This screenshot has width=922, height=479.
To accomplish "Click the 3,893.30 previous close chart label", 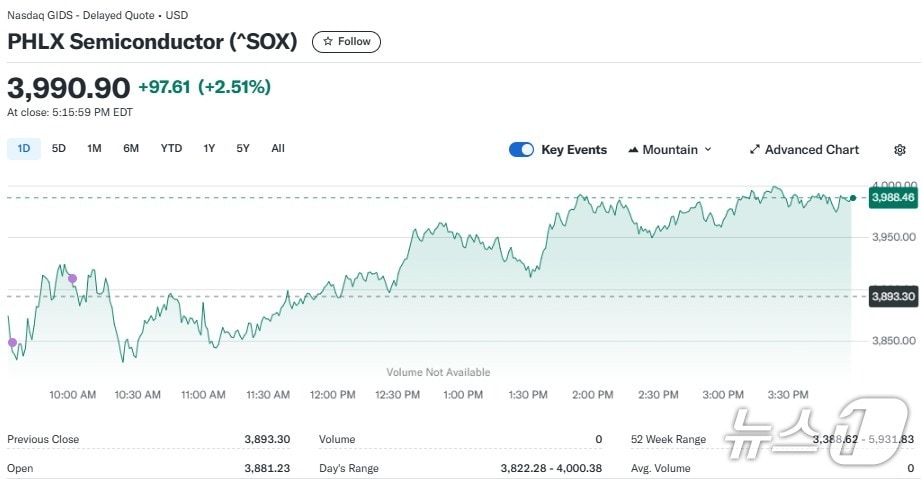I will pyautogui.click(x=893, y=297).
